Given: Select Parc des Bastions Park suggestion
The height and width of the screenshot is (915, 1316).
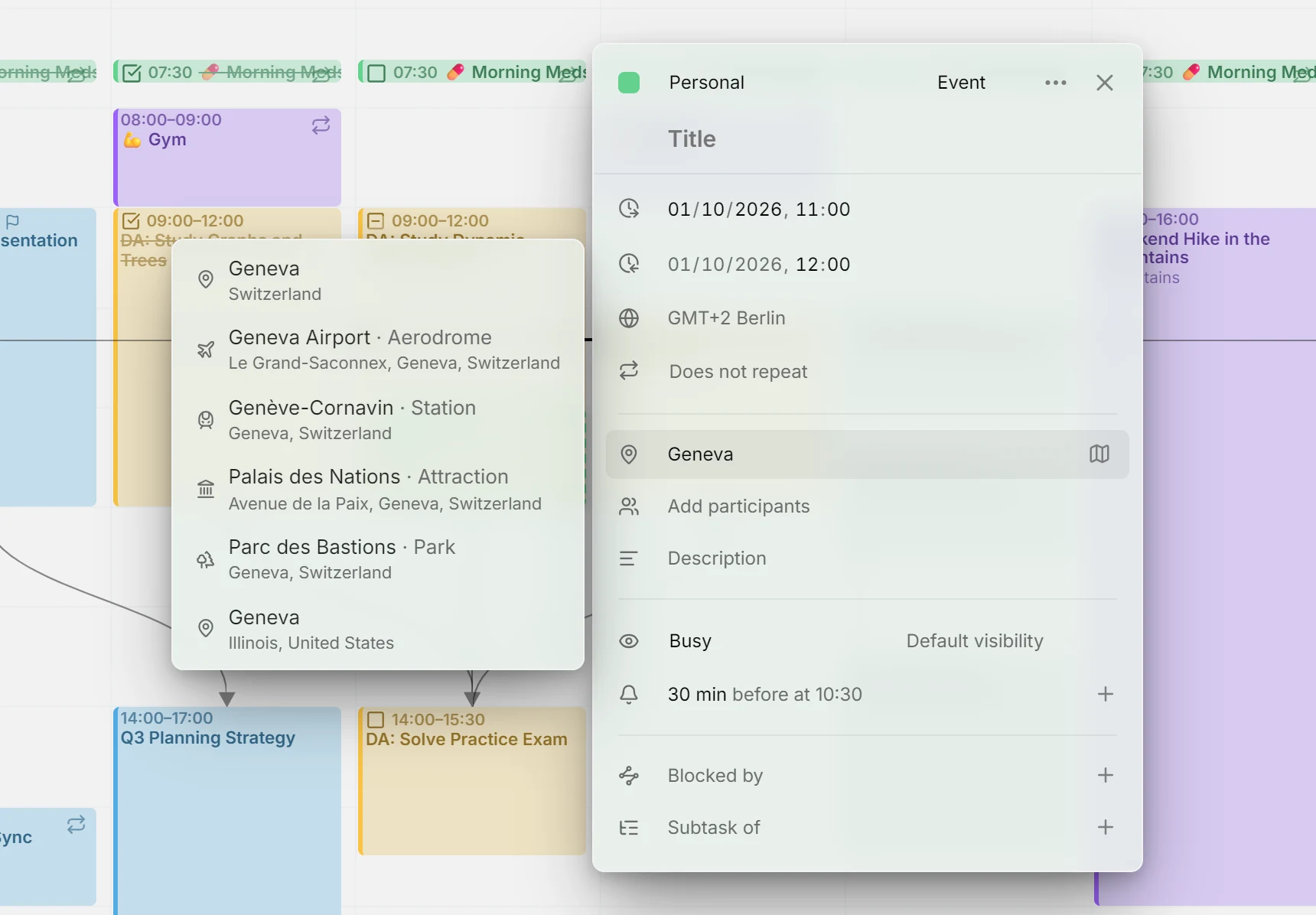Looking at the screenshot, I should pyautogui.click(x=378, y=559).
